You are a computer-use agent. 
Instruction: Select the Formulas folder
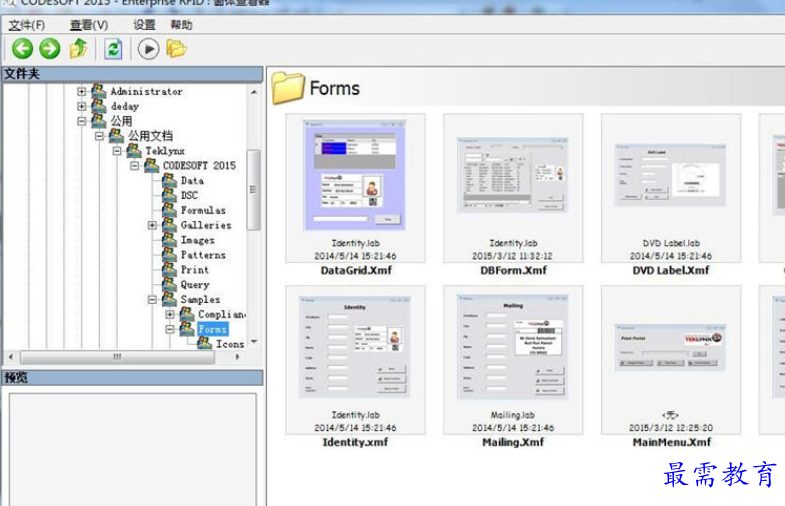[x=203, y=210]
